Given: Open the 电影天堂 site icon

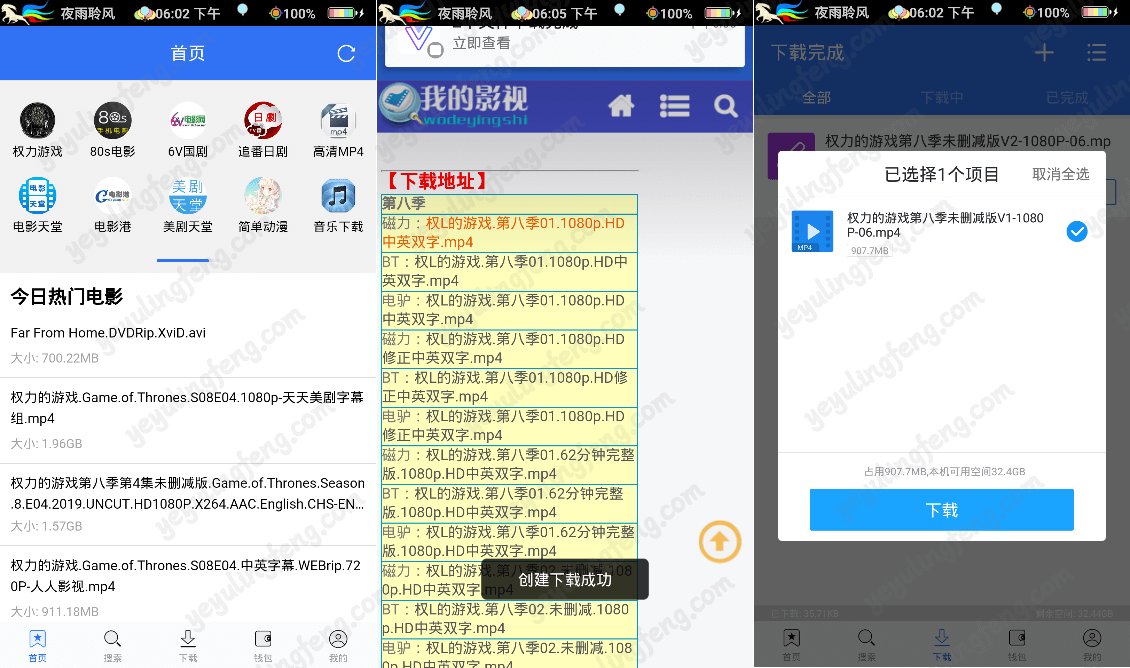Looking at the screenshot, I should point(37,205).
